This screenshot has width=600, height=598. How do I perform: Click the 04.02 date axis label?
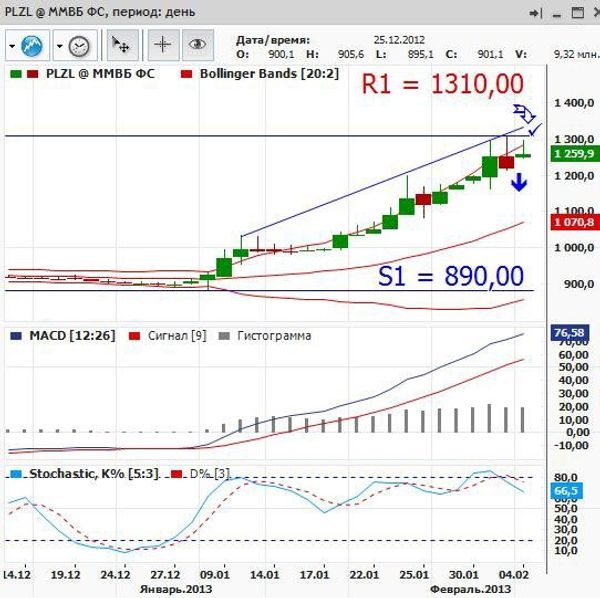point(514,575)
